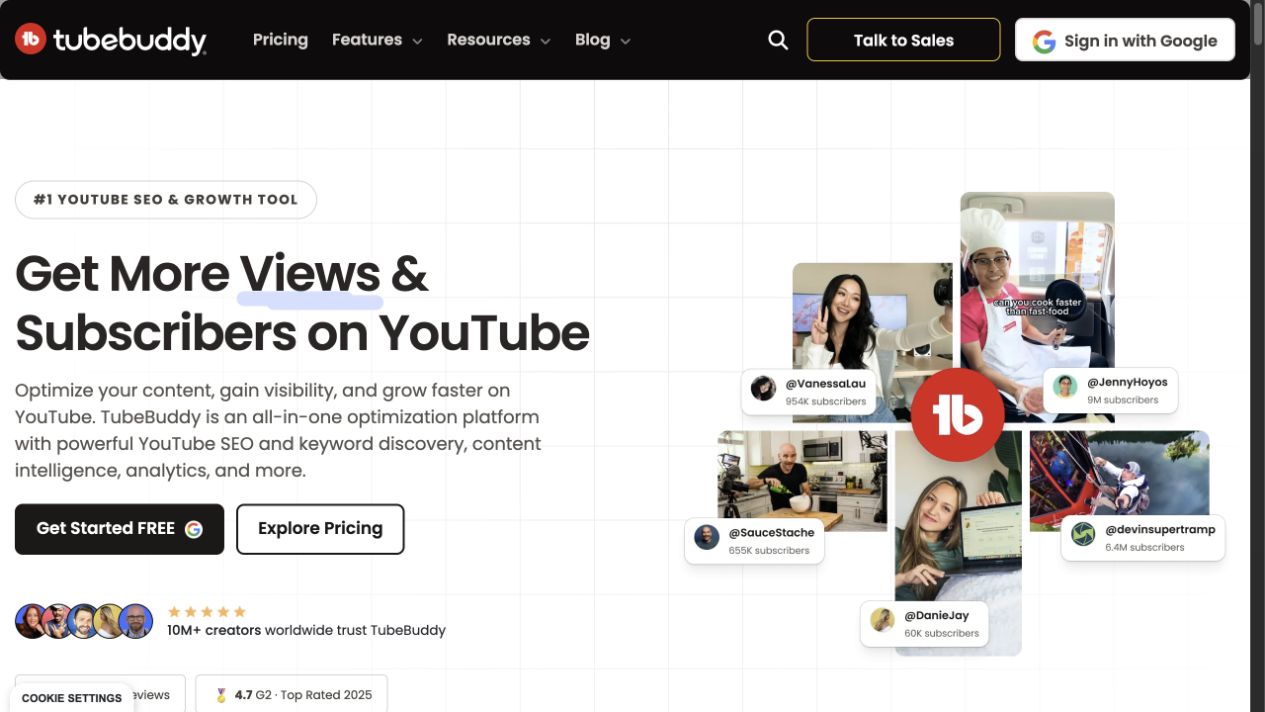Click JennyHoyos's avatar icon
This screenshot has height=712, width=1265.
coord(1065,386)
